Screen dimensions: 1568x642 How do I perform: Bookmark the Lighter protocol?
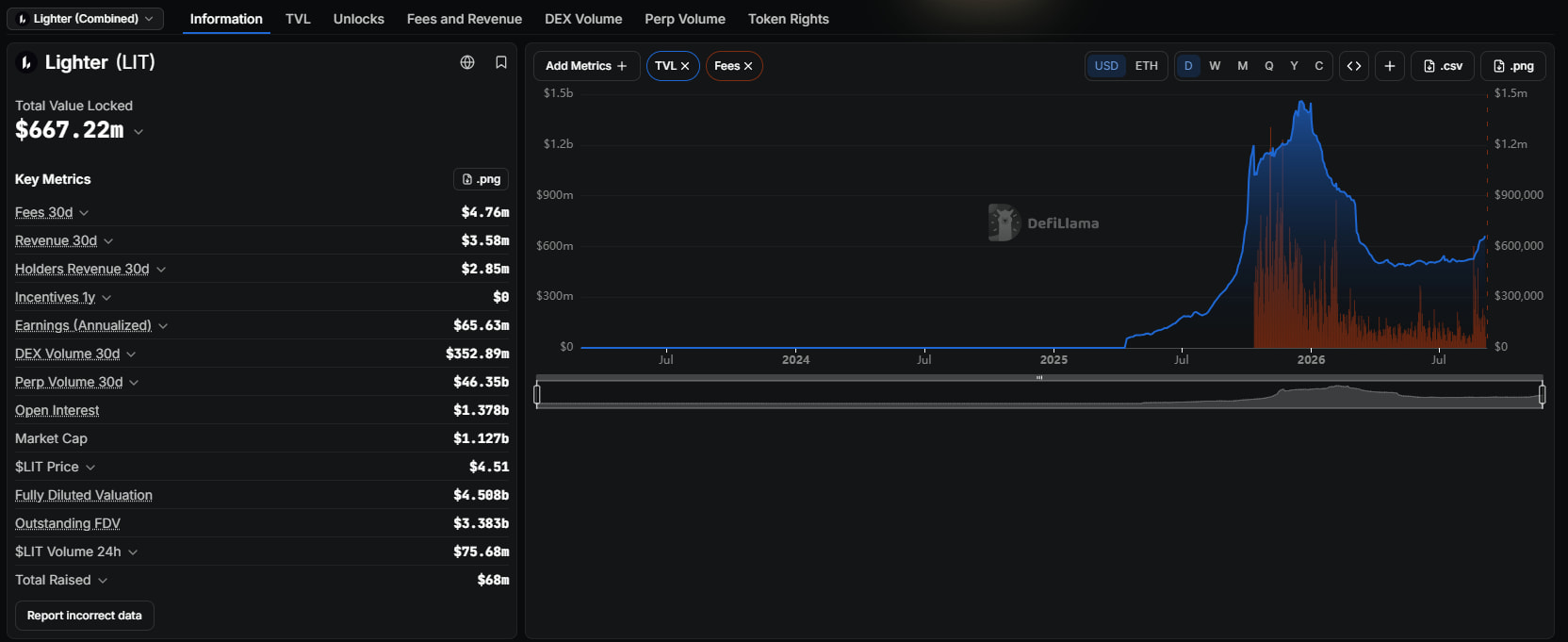click(501, 62)
